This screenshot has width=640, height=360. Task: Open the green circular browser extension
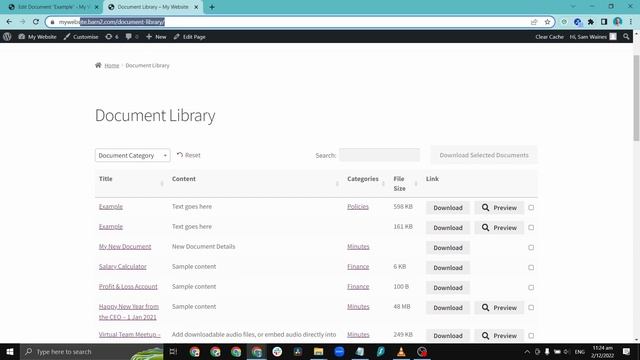tap(564, 22)
